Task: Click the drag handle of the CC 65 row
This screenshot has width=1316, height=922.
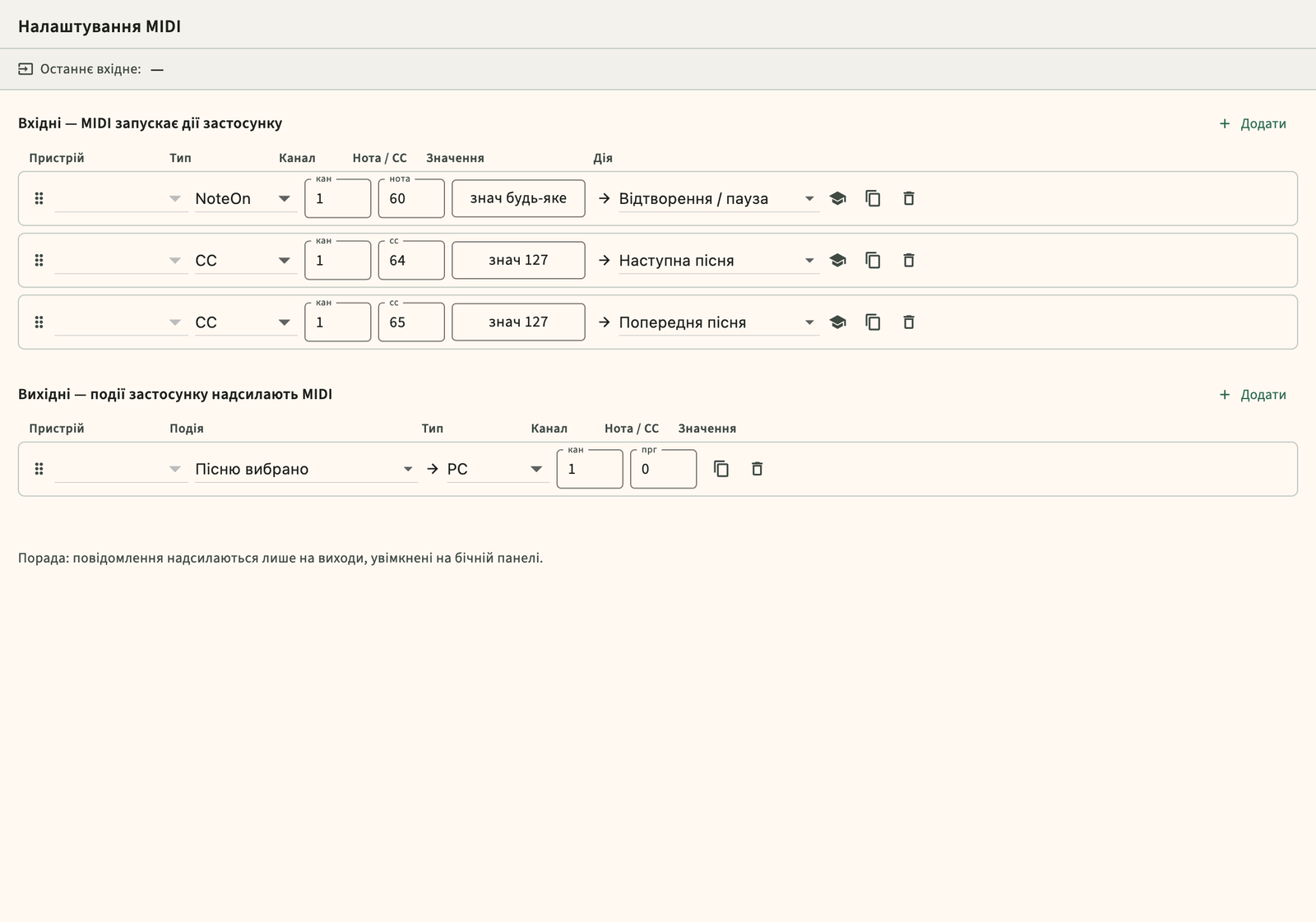Action: tap(39, 322)
